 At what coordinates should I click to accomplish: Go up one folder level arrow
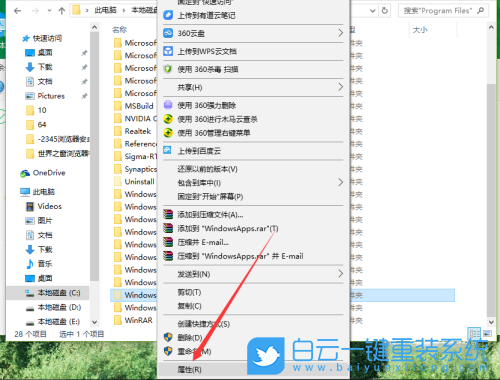tap(62, 11)
